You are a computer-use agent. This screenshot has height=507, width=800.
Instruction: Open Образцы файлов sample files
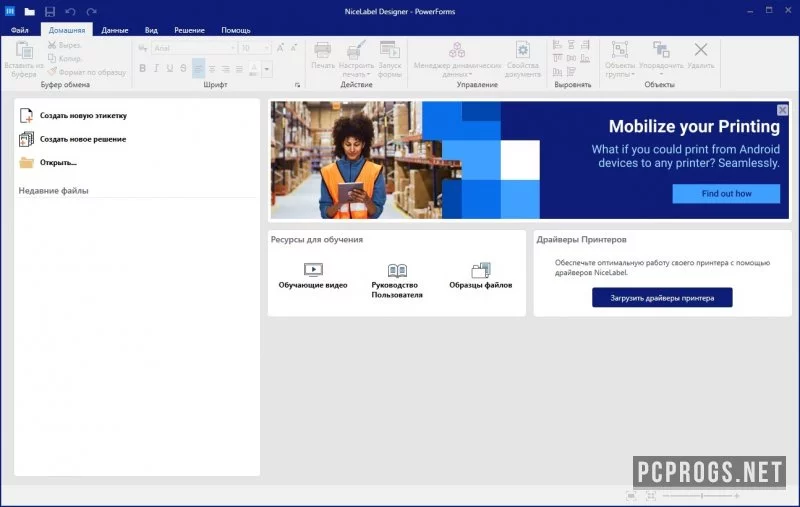(481, 275)
